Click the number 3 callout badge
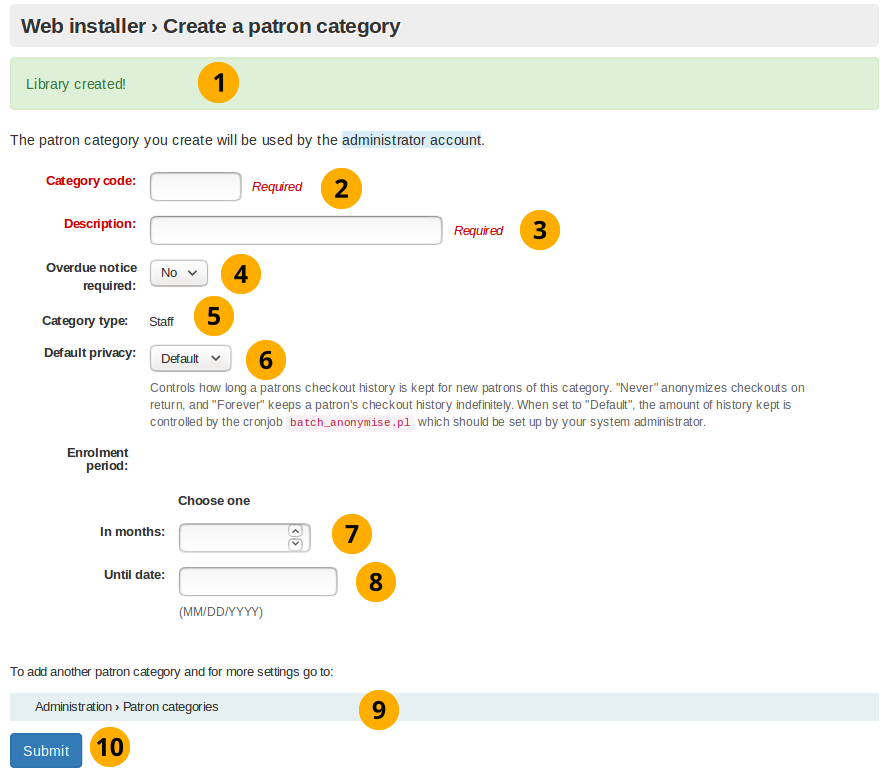Viewport: 888px width, 778px height. [540, 230]
